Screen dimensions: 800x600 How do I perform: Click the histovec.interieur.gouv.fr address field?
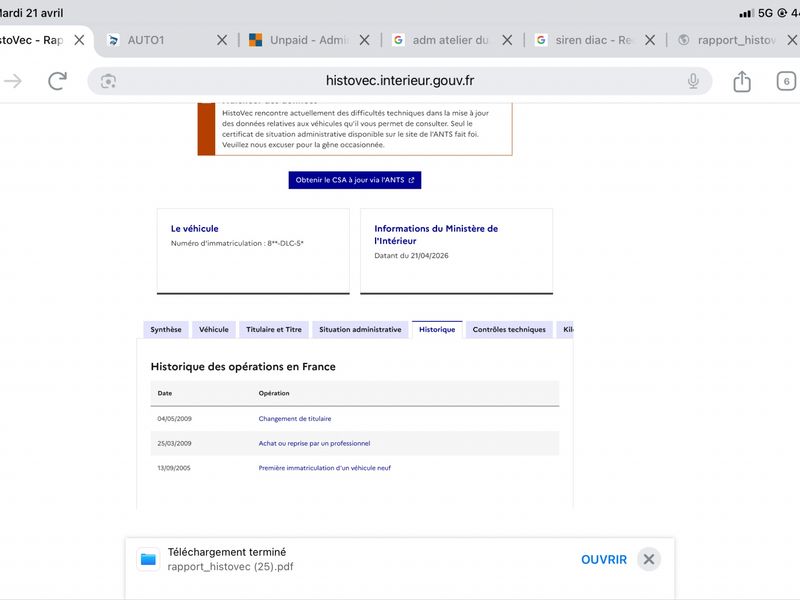point(399,81)
